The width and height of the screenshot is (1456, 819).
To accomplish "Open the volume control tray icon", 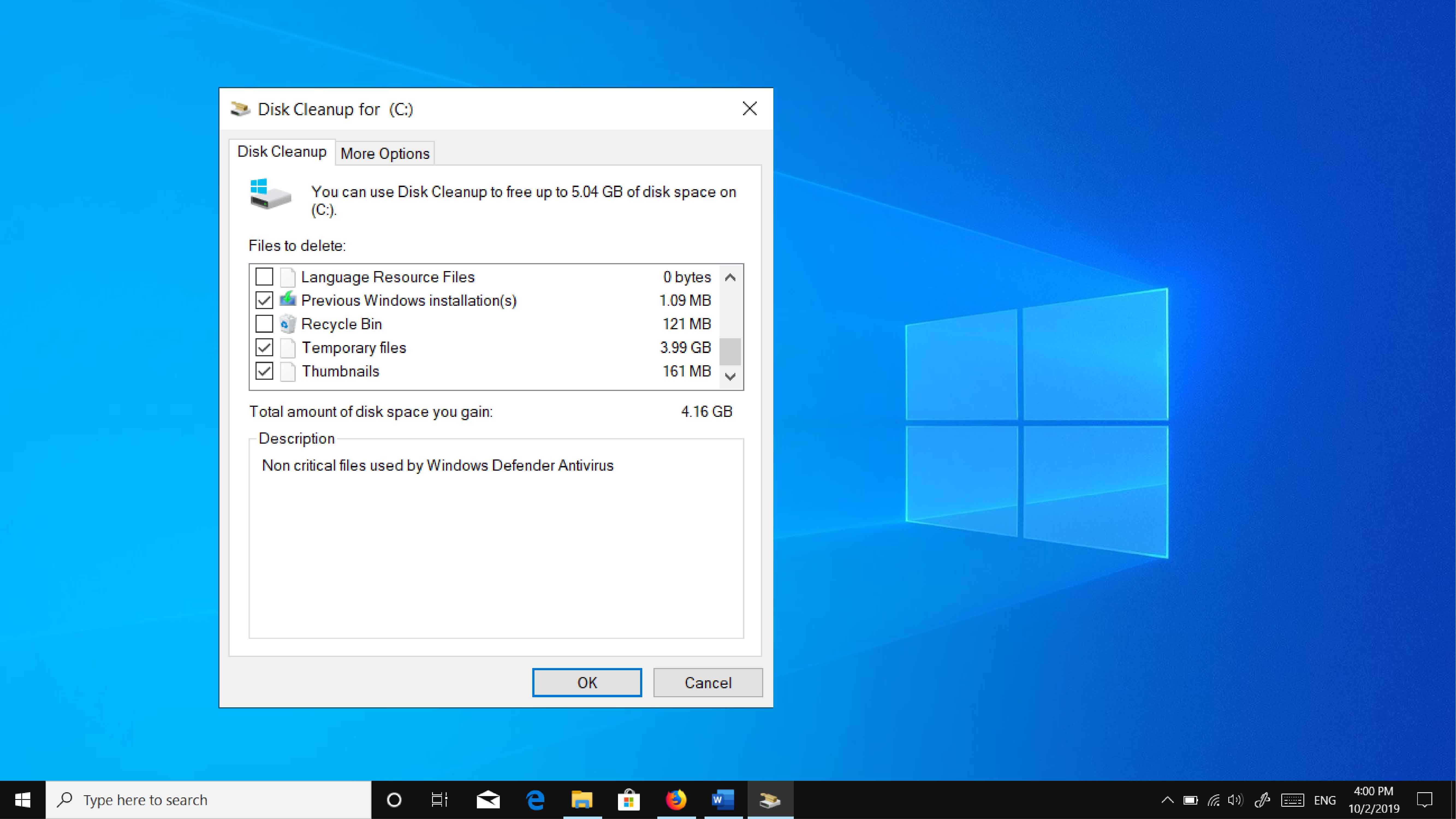I will [1235, 800].
